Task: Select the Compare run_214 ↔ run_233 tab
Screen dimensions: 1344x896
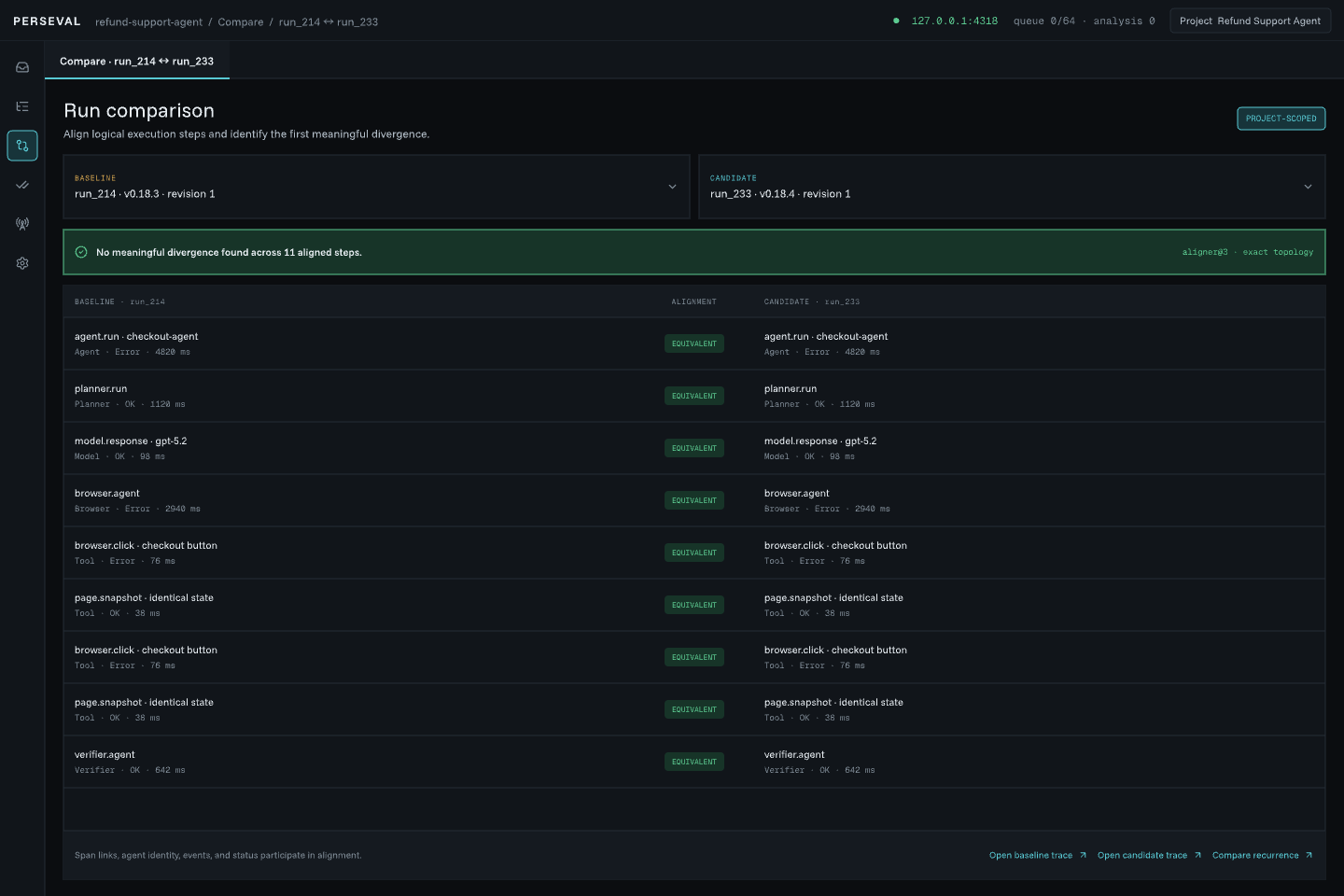Action: 137,61
